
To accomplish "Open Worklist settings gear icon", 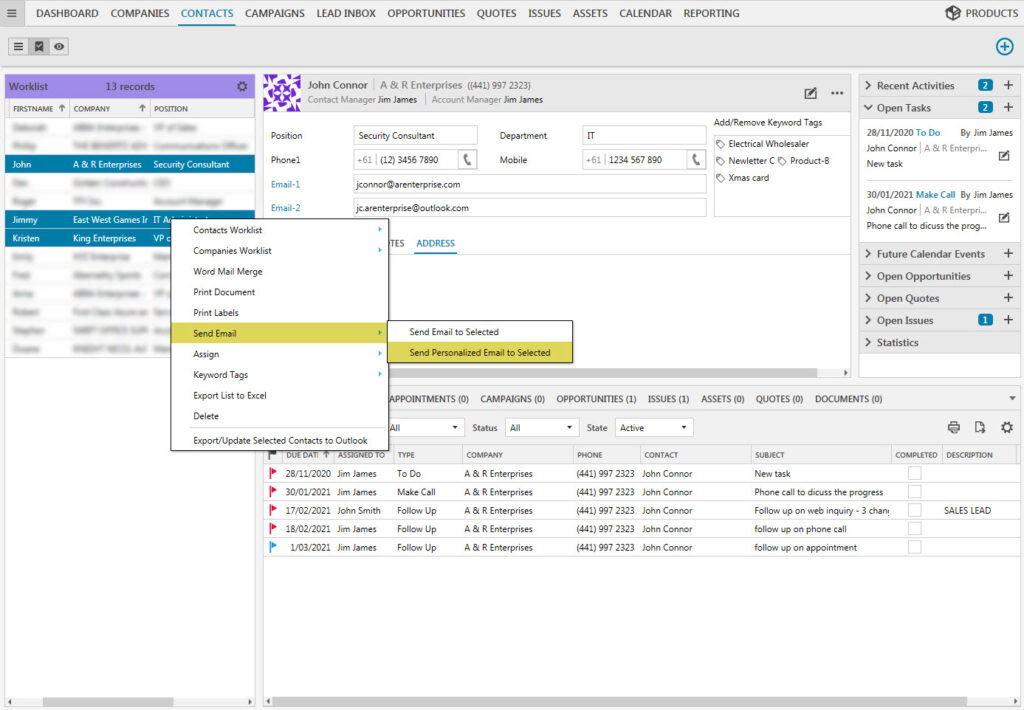I will tap(242, 87).
